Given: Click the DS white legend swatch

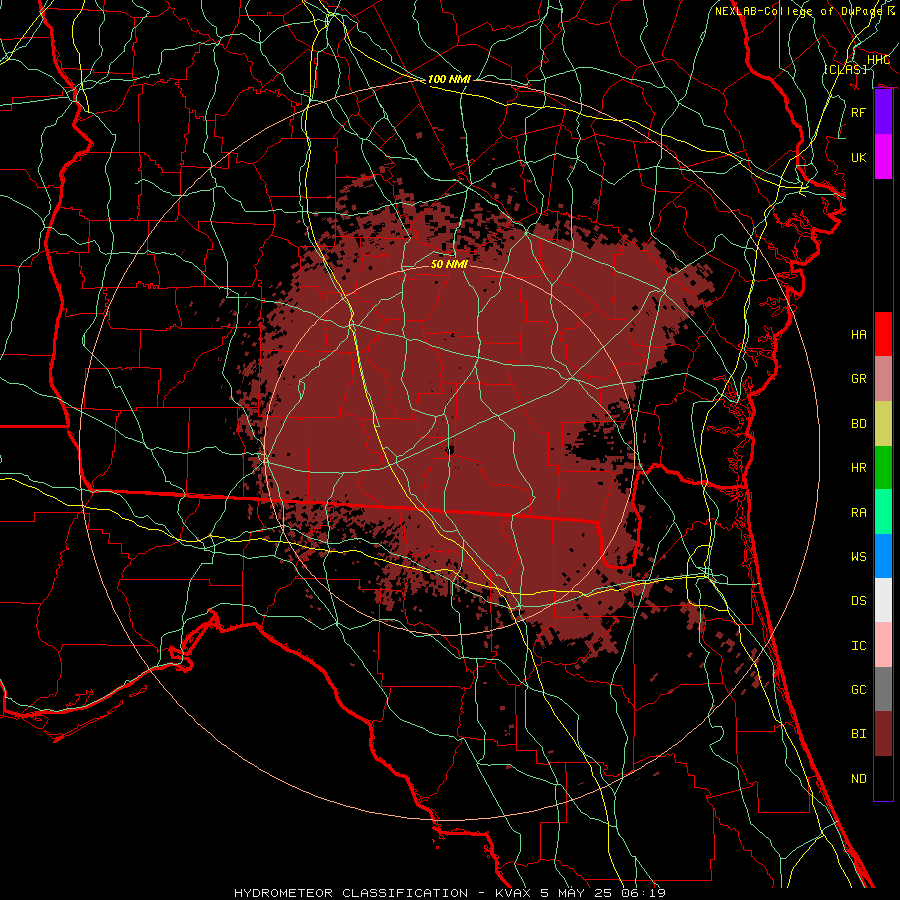Looking at the screenshot, I should pyautogui.click(x=883, y=600).
